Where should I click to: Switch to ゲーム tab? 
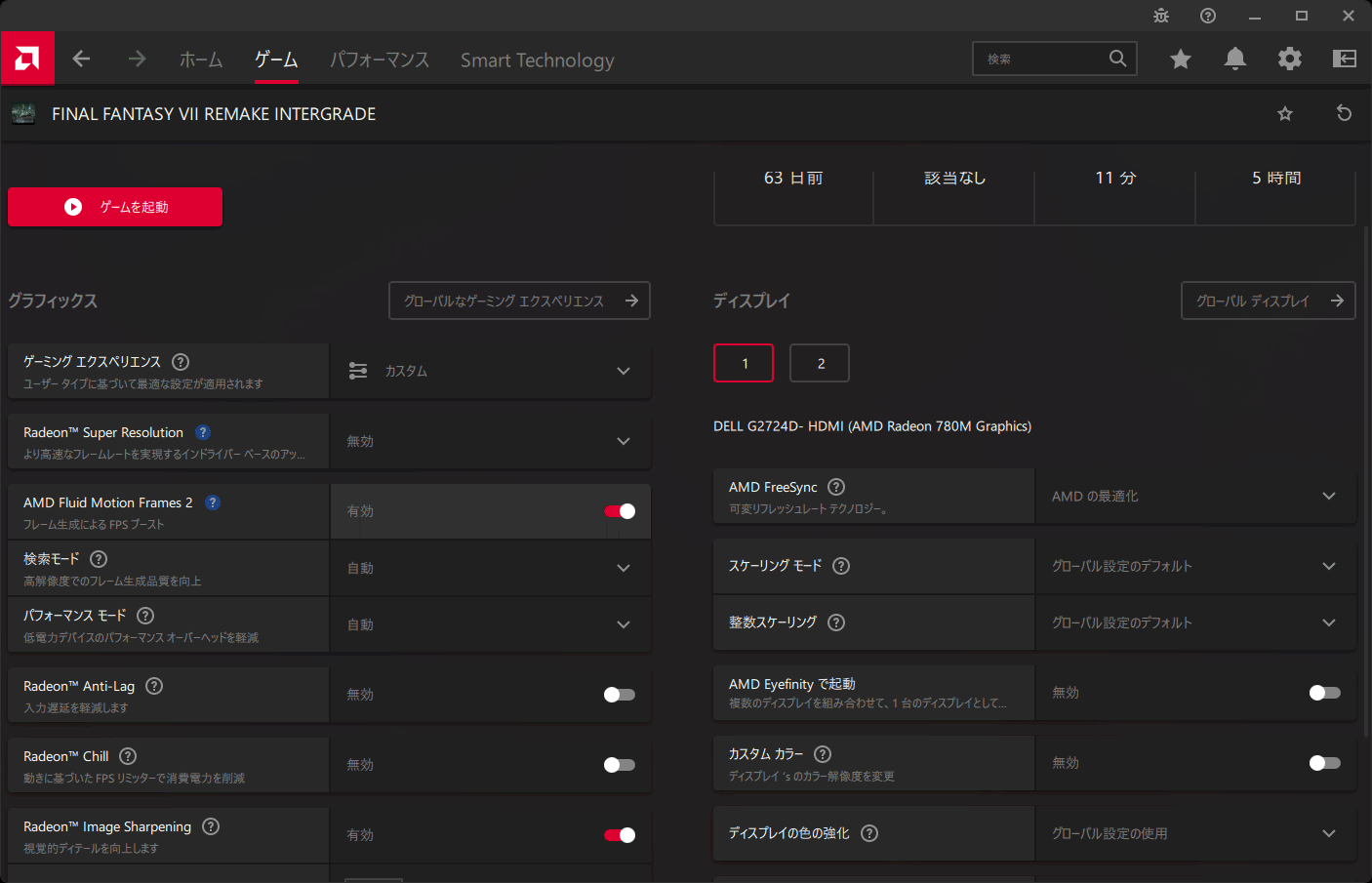276,60
